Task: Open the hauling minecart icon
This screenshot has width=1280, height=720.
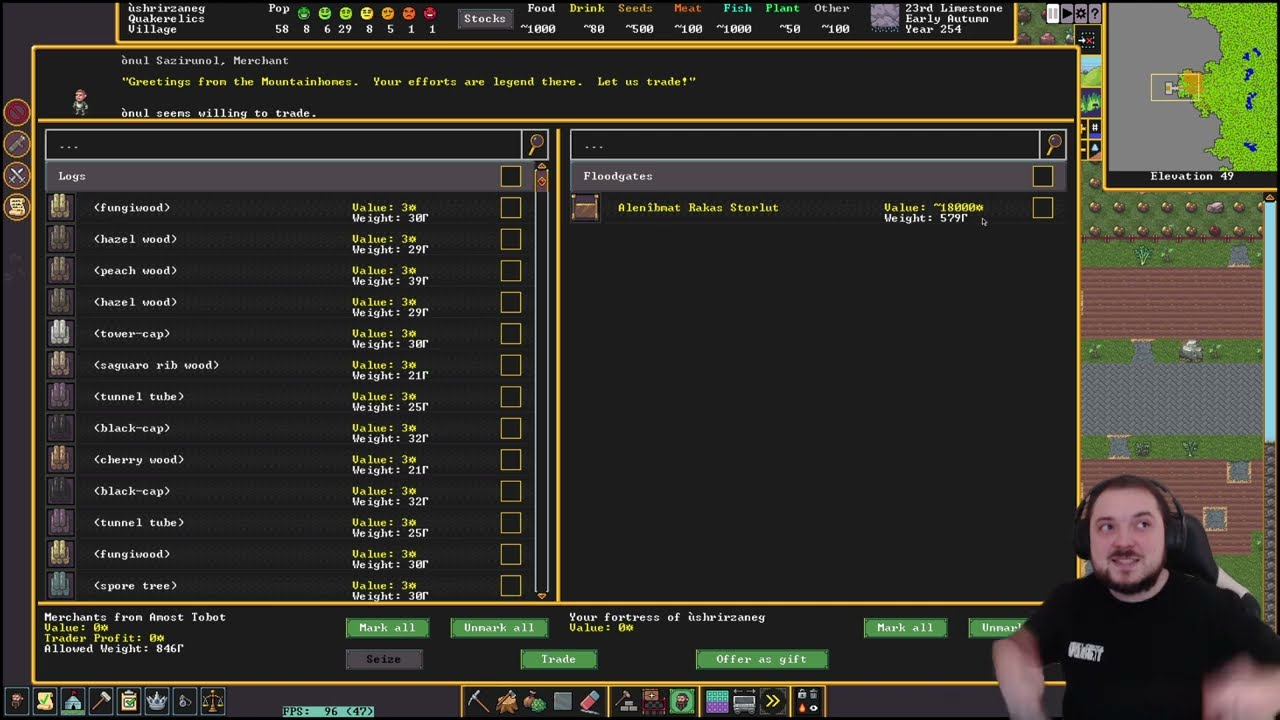Action: [x=745, y=701]
